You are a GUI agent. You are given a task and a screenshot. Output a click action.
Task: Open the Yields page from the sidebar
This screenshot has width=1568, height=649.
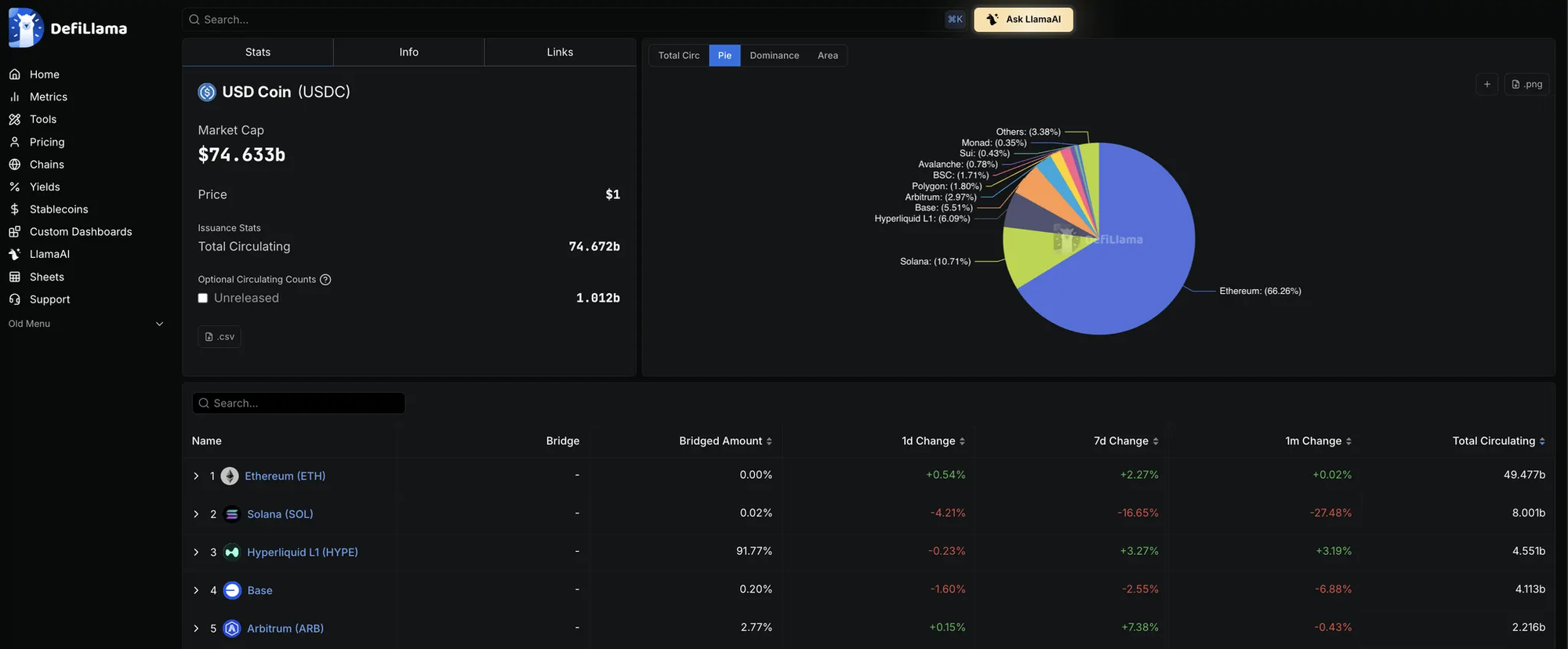[x=45, y=187]
